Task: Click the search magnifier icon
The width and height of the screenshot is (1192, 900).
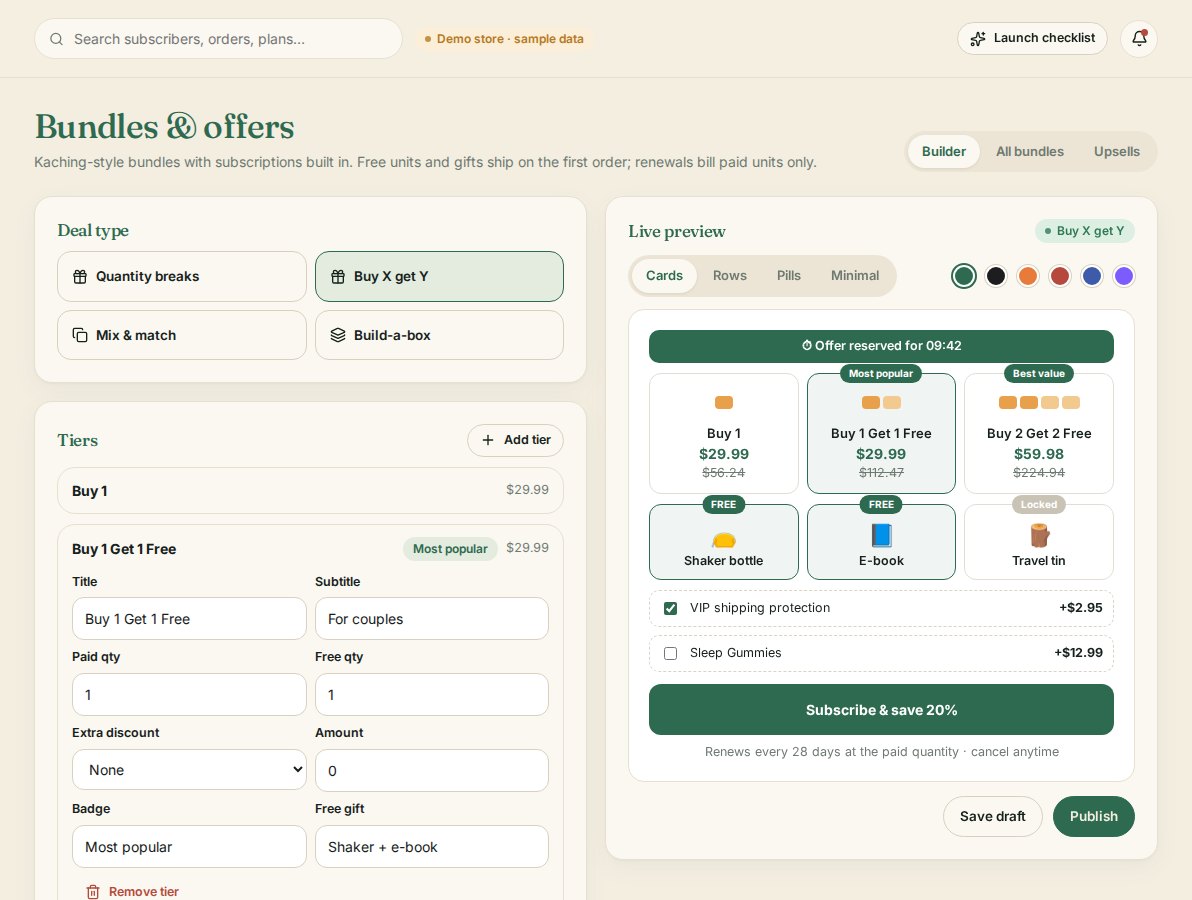Action: (x=56, y=39)
